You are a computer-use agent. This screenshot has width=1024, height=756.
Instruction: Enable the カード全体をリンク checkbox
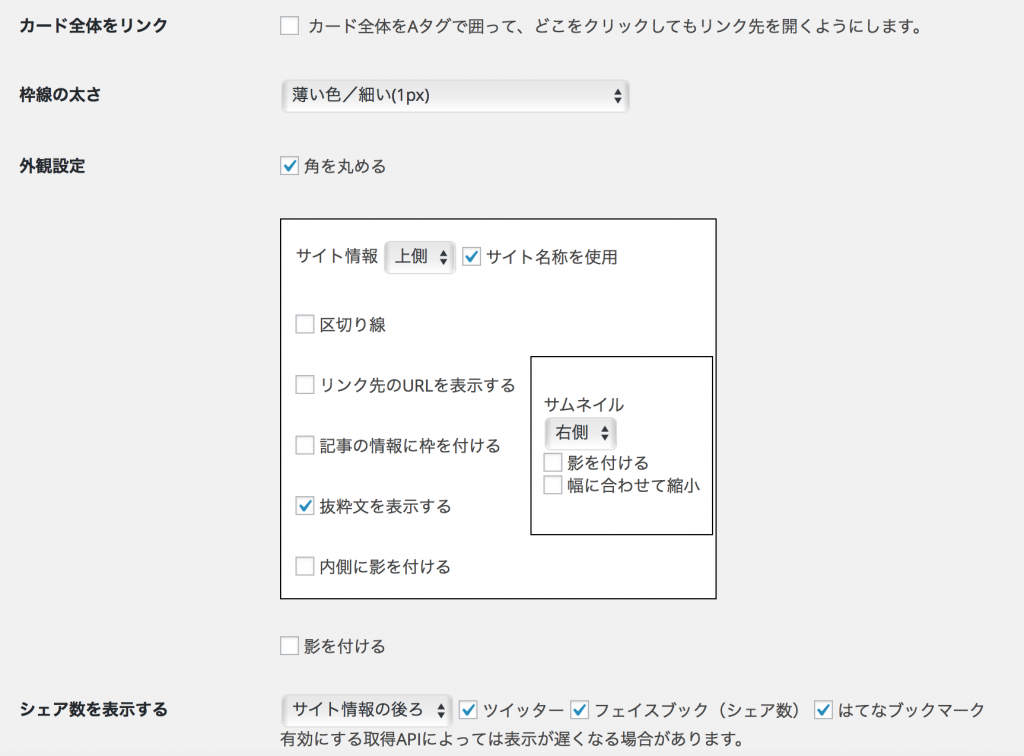click(x=290, y=26)
